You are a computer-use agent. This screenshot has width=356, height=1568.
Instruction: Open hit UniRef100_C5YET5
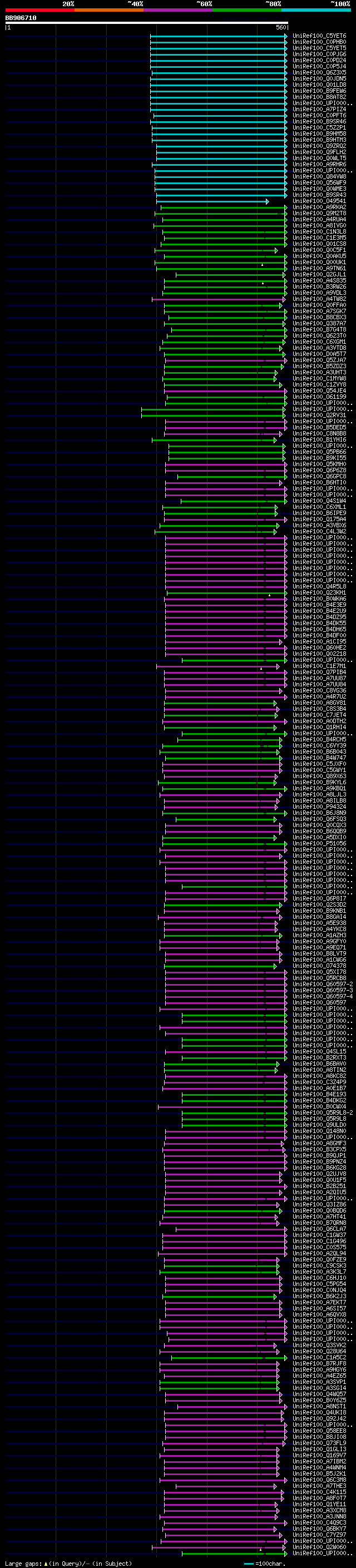pos(319,48)
